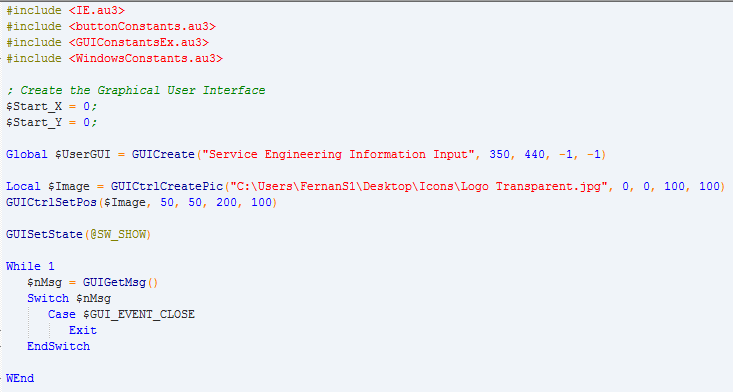Viewport: 733px width, 392px height.
Task: Click the @SW_SHOW macro
Action: [x=118, y=234]
